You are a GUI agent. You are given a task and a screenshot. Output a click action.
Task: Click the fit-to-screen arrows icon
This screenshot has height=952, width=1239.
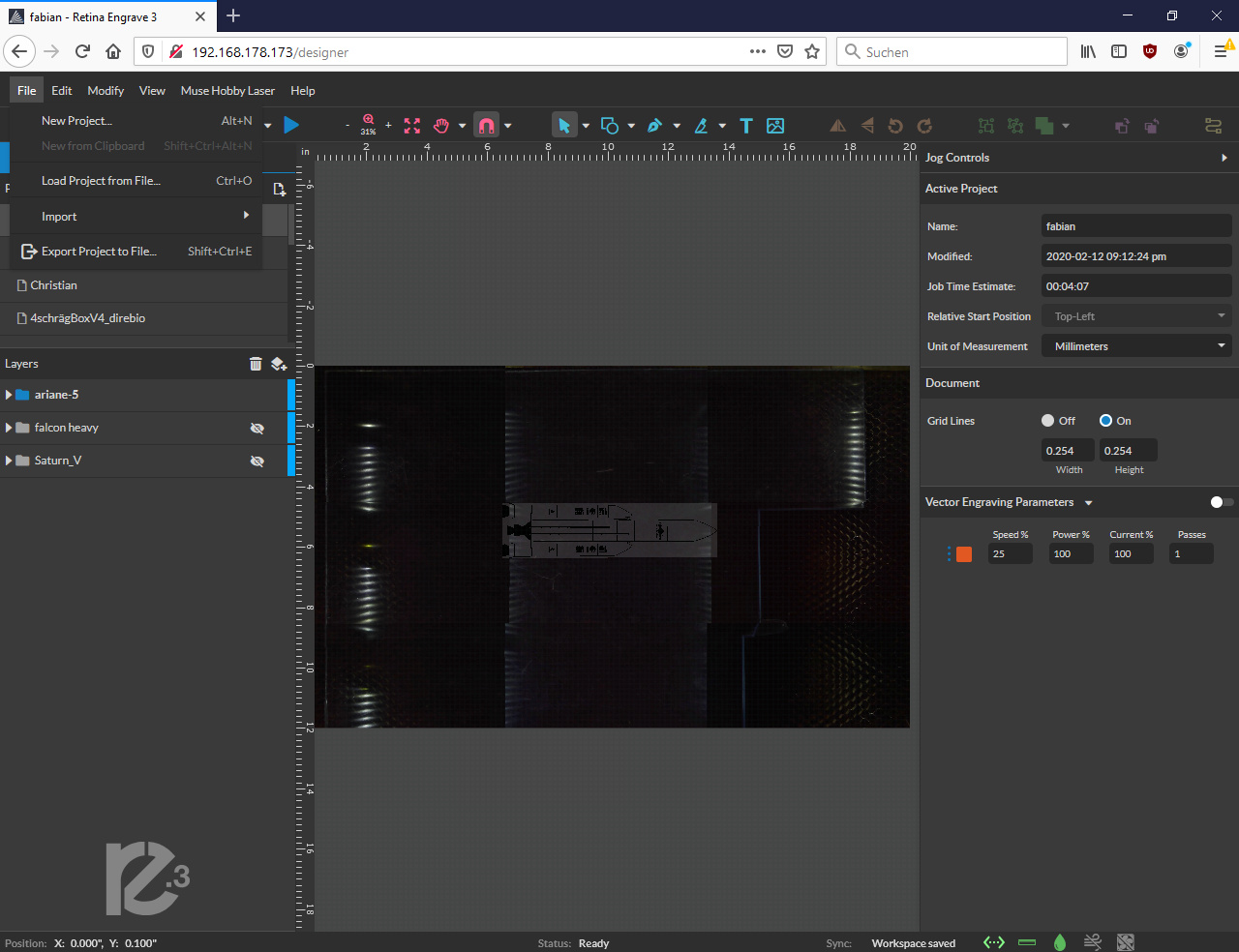pyautogui.click(x=412, y=126)
